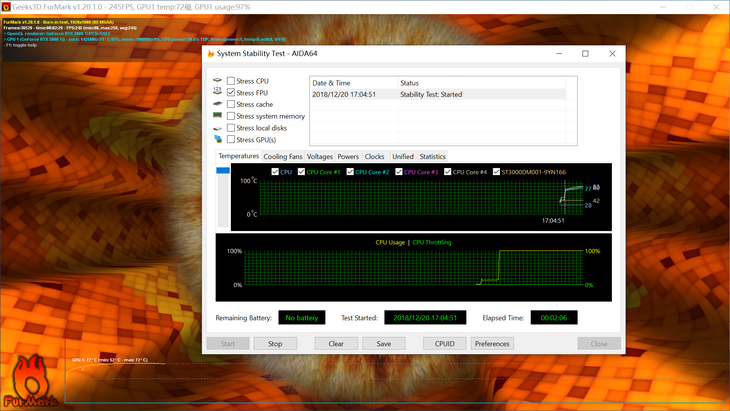
Task: Open the Preferences dialog
Action: (492, 344)
